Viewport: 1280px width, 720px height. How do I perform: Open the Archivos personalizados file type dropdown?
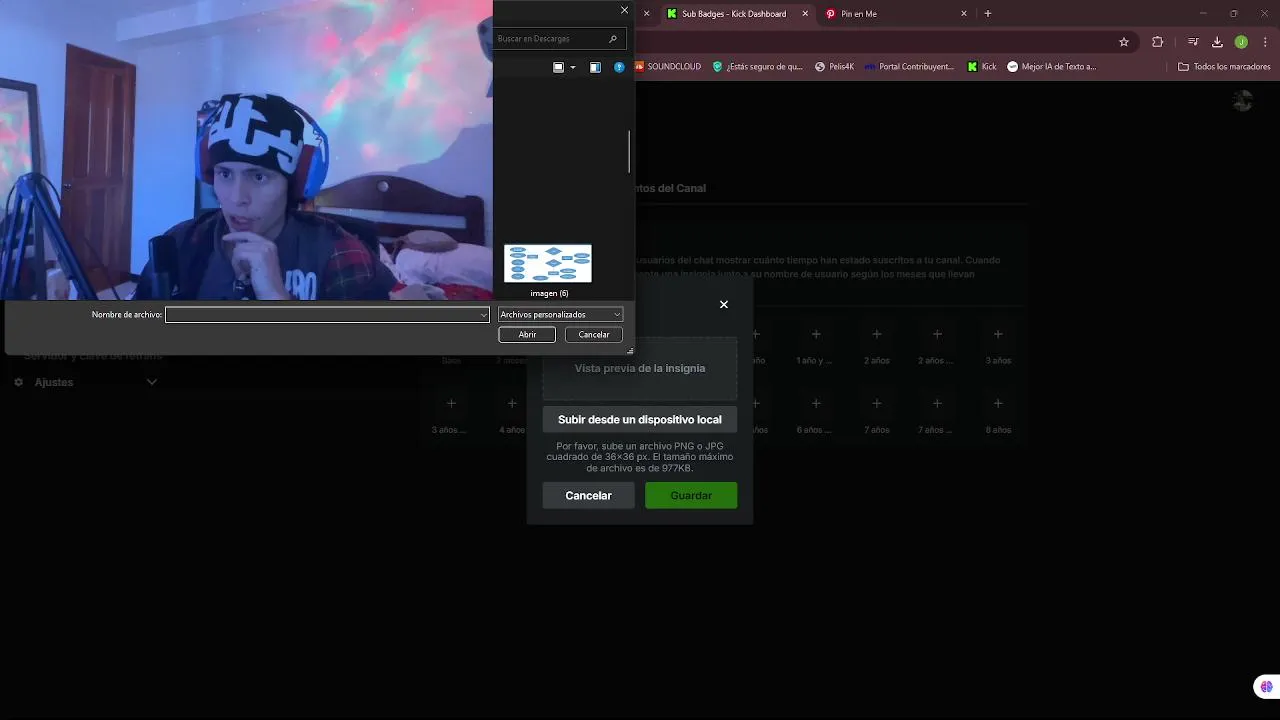[x=560, y=314]
